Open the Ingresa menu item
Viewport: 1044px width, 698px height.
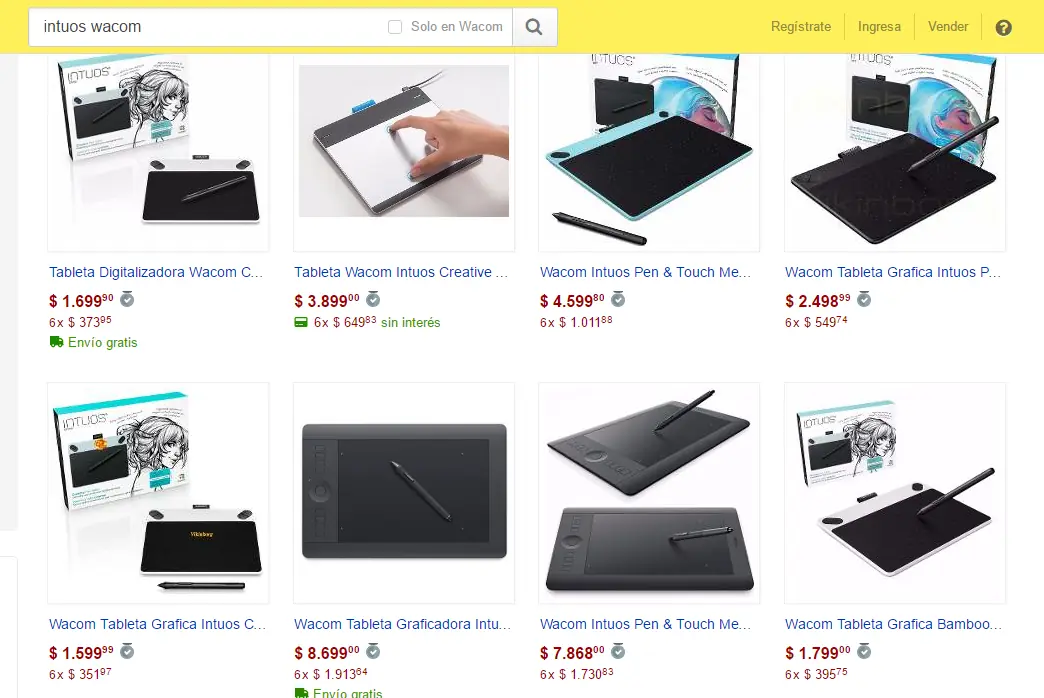(879, 27)
